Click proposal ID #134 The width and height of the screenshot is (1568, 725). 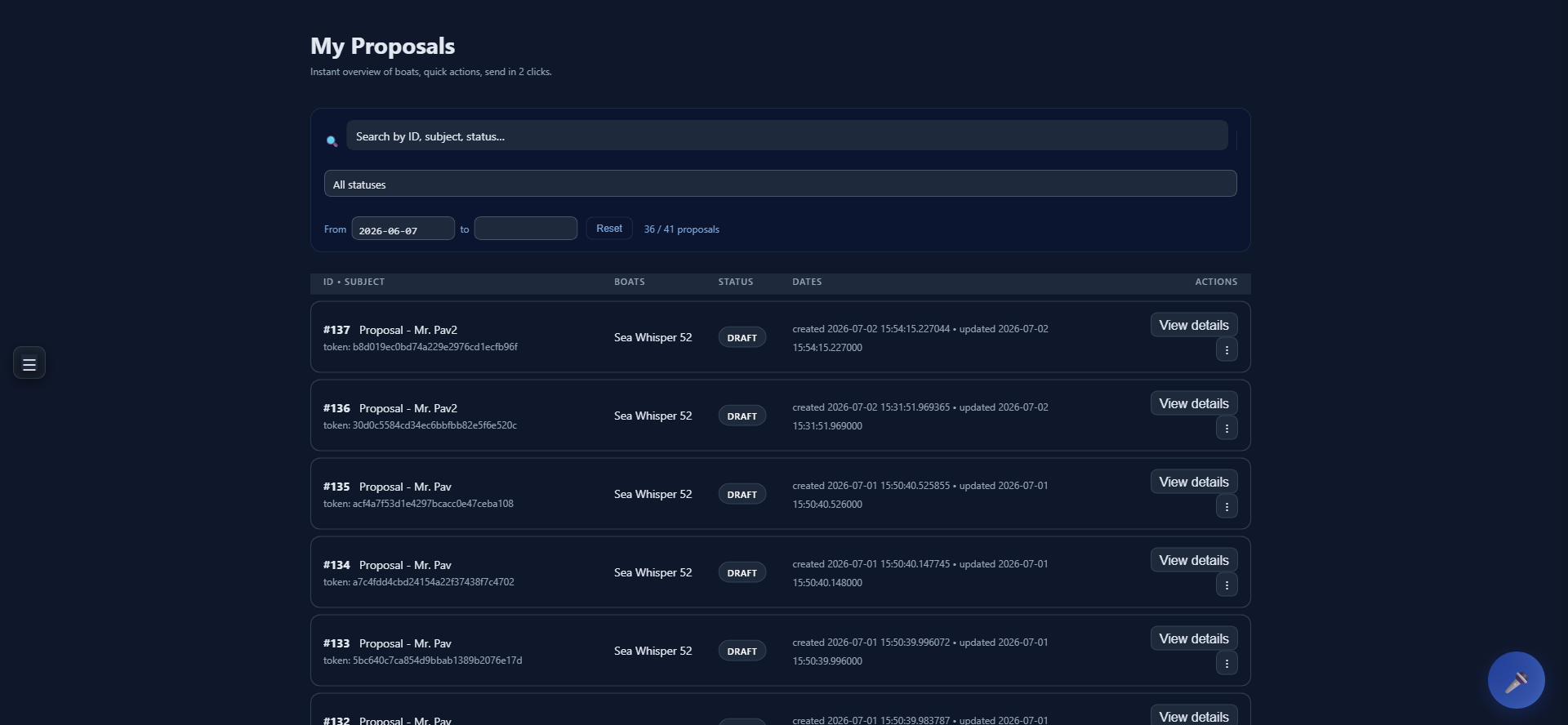click(x=336, y=565)
